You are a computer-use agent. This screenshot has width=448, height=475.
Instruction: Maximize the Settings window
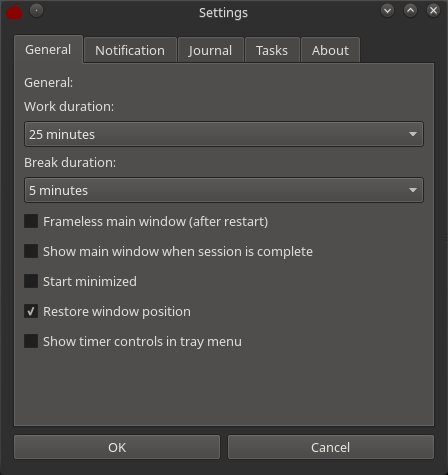410,11
